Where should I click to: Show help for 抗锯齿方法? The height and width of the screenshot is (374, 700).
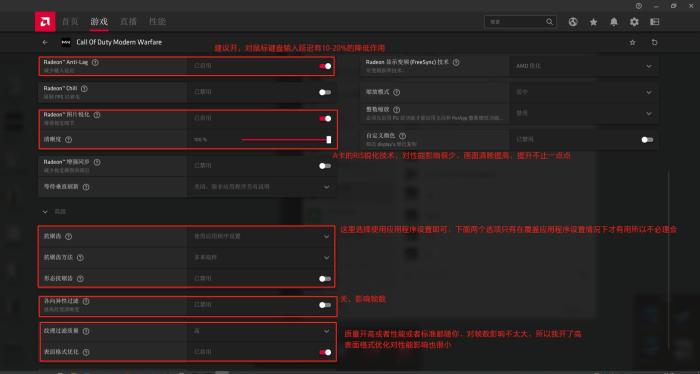(80, 258)
